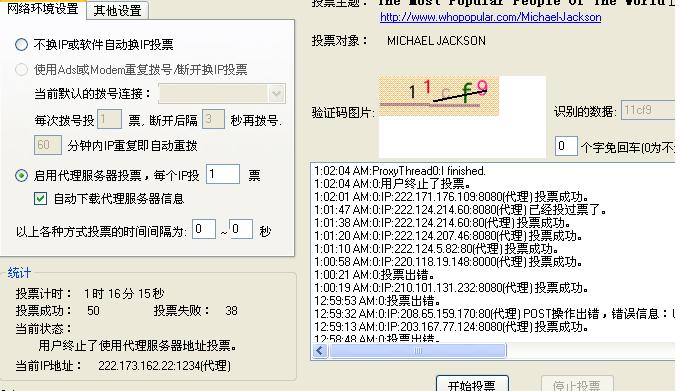This screenshot has width=683, height=391.
Task: Click the 投票失败 count 38
Action: click(x=231, y=311)
